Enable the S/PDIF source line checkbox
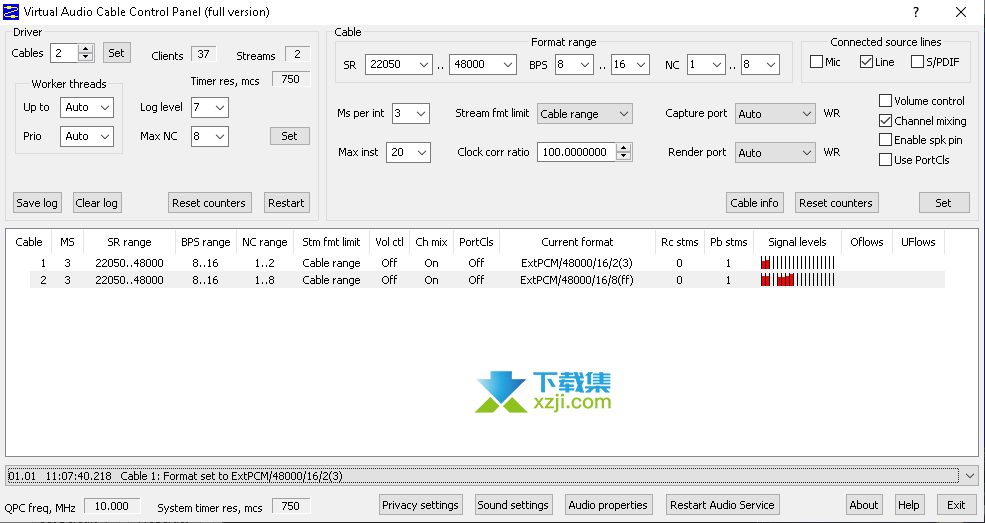Viewport: 985px width, 523px height. tap(917, 62)
